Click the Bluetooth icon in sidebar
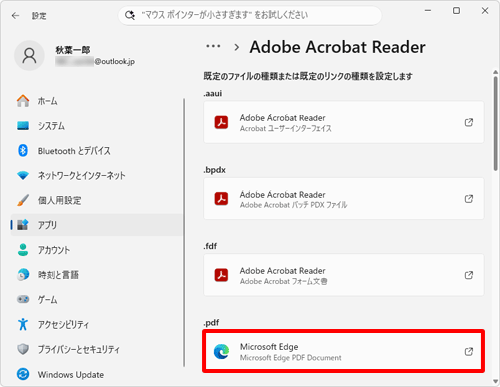 [x=23, y=151]
